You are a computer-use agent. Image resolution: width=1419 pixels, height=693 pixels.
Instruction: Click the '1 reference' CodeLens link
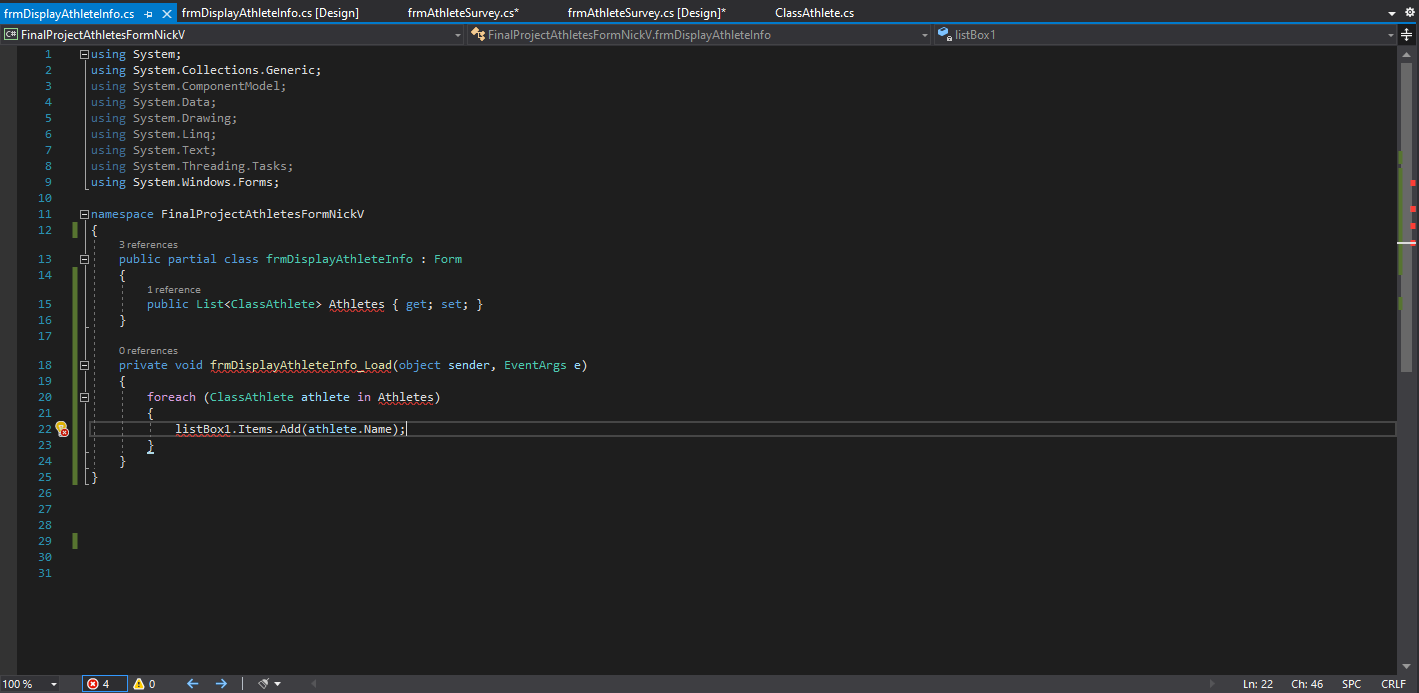pyautogui.click(x=174, y=289)
